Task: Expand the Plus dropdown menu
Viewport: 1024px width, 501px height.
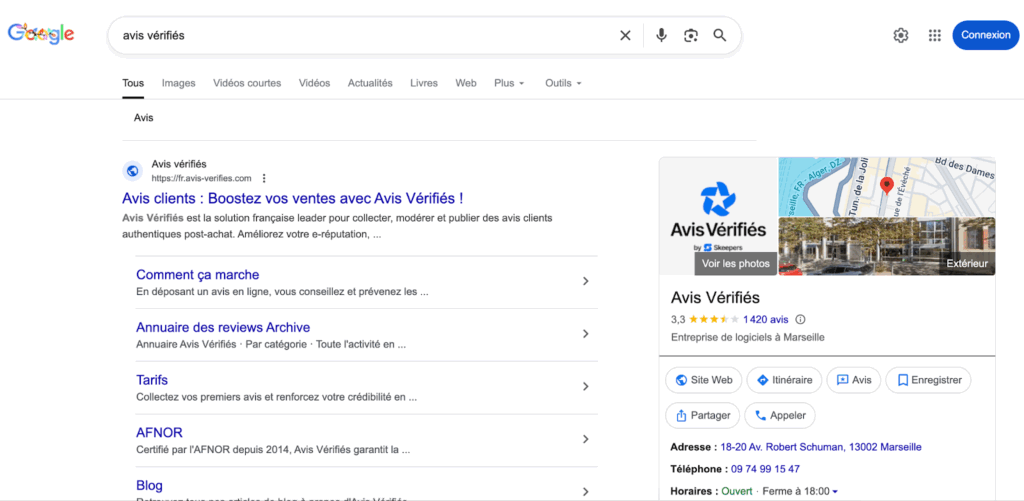Action: pos(509,84)
